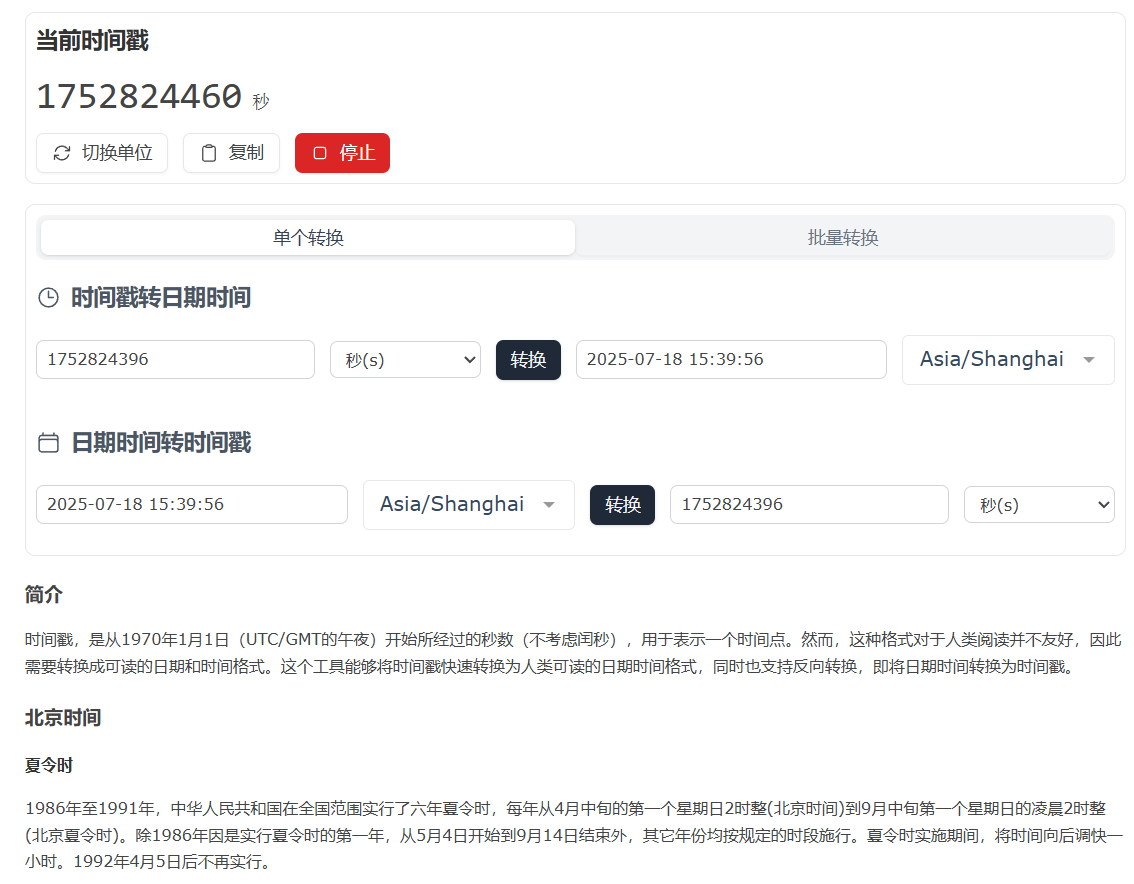
Task: Click the 切换单位 switch unit button
Action: coord(102,153)
